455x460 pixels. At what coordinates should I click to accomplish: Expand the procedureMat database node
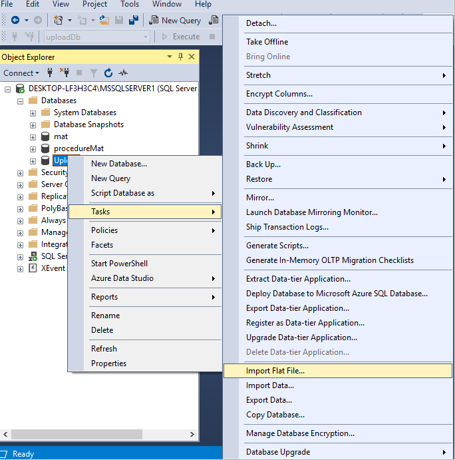click(x=33, y=149)
